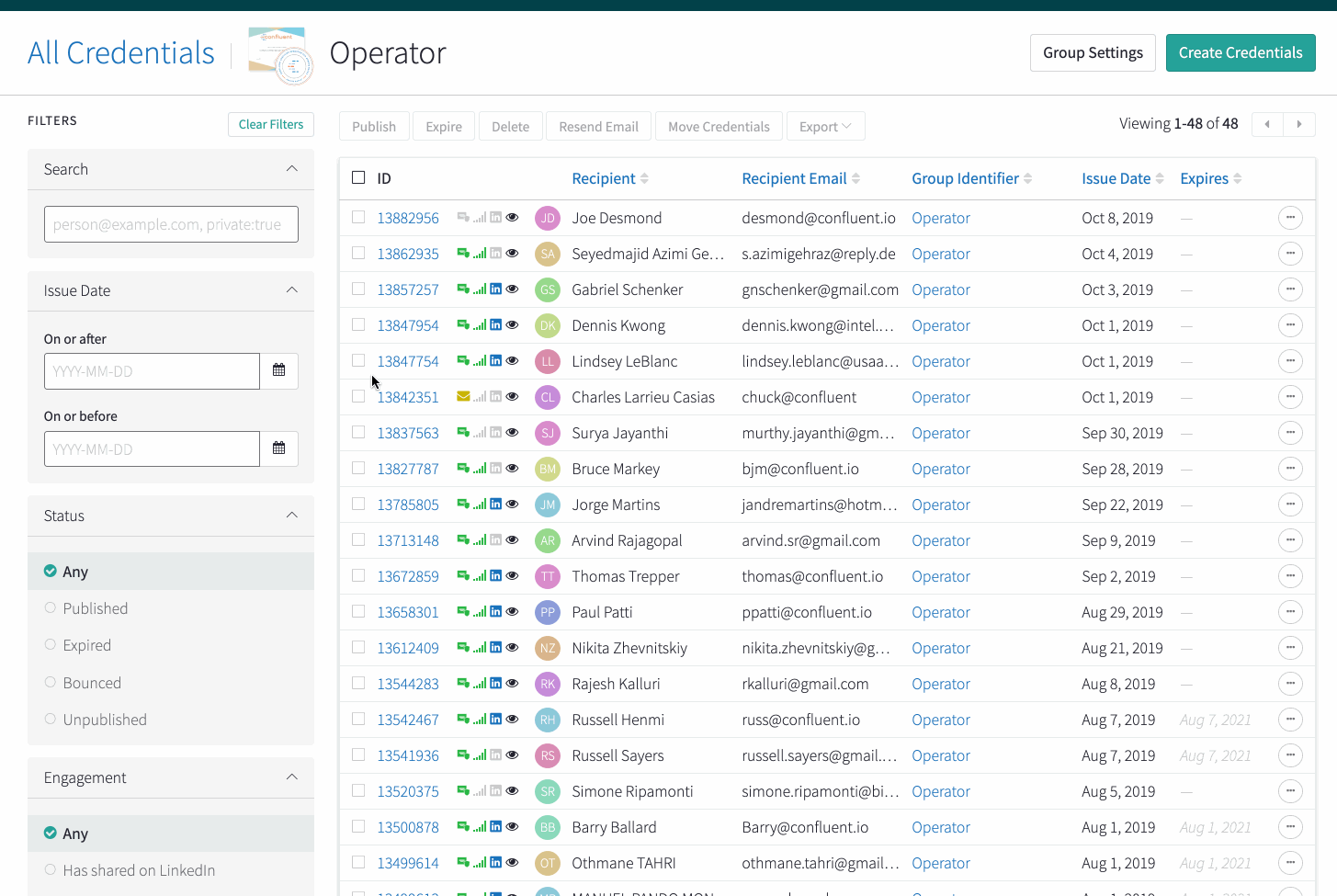Tick the select-all checkbox in table header

[358, 177]
